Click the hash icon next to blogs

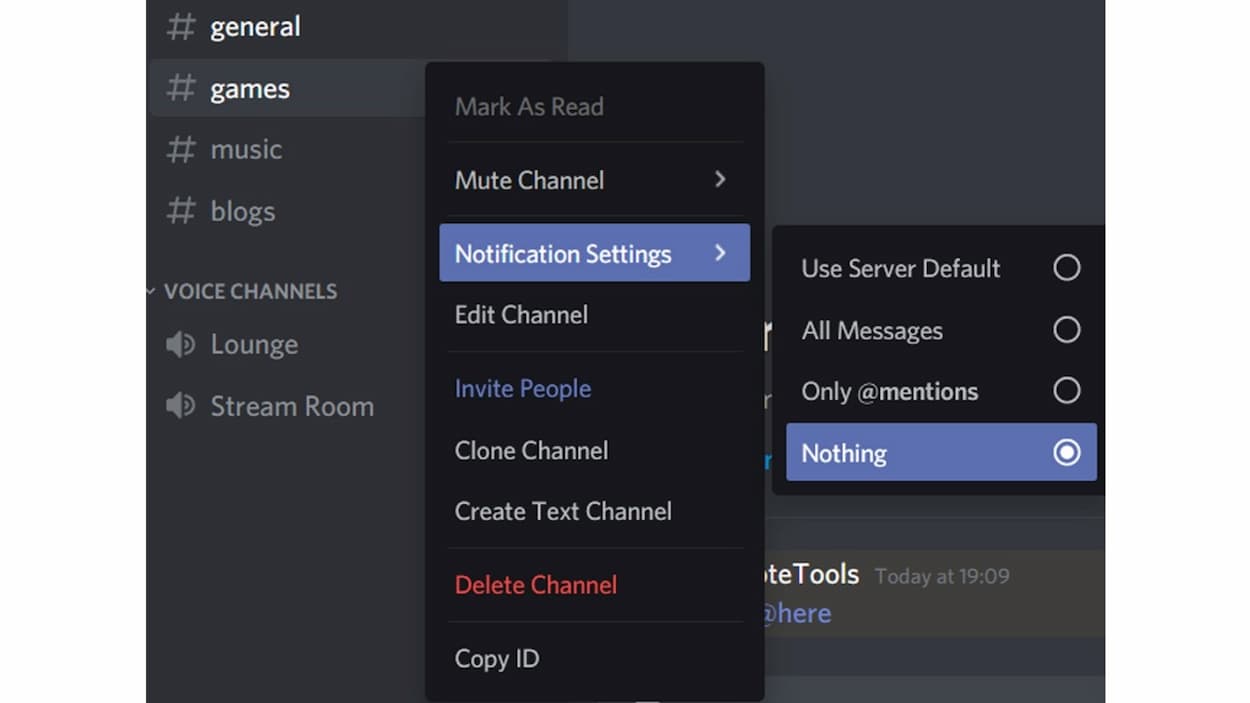[x=180, y=211]
